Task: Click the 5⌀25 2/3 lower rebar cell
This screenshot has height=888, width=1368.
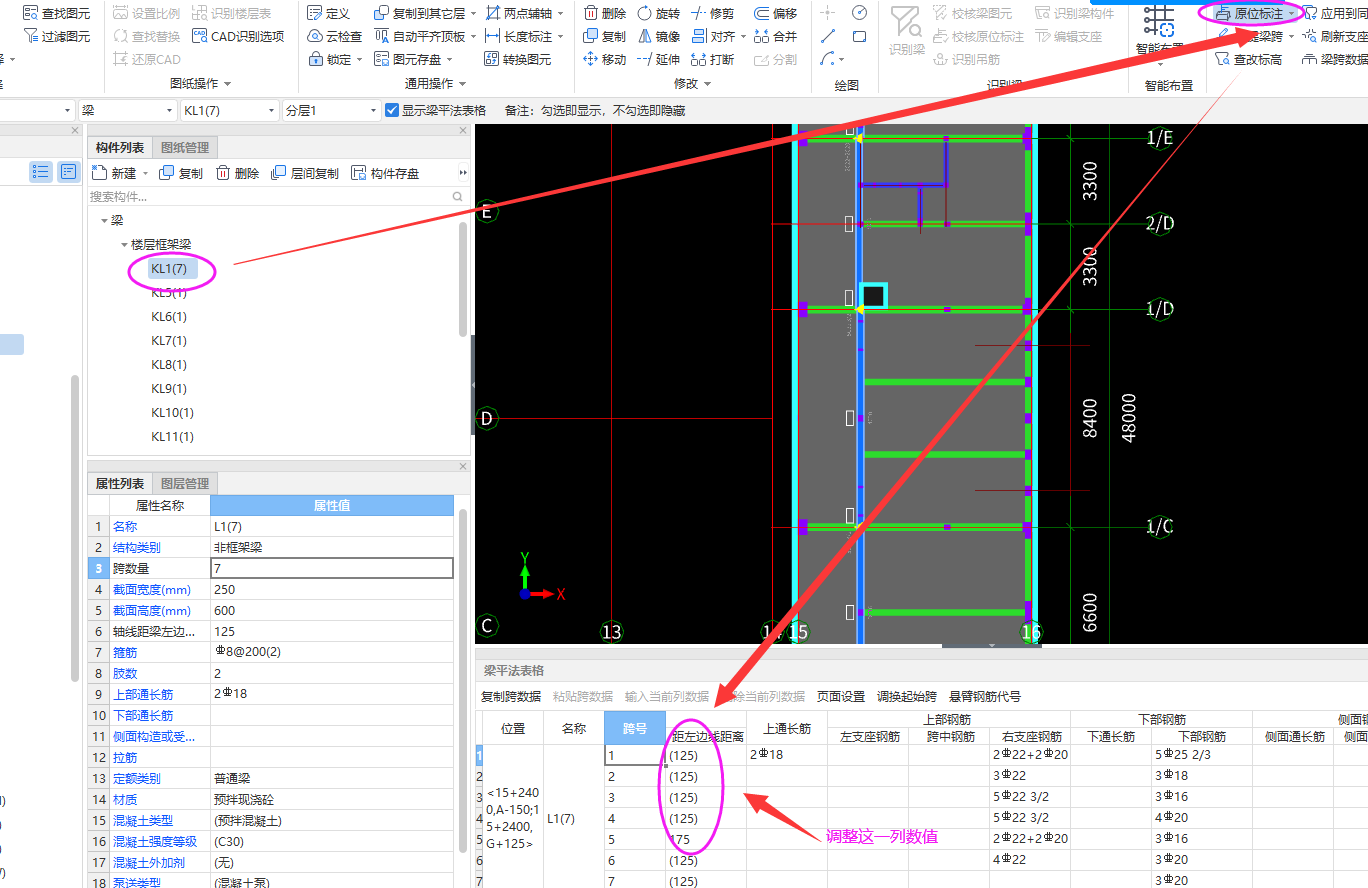Action: (x=1201, y=755)
